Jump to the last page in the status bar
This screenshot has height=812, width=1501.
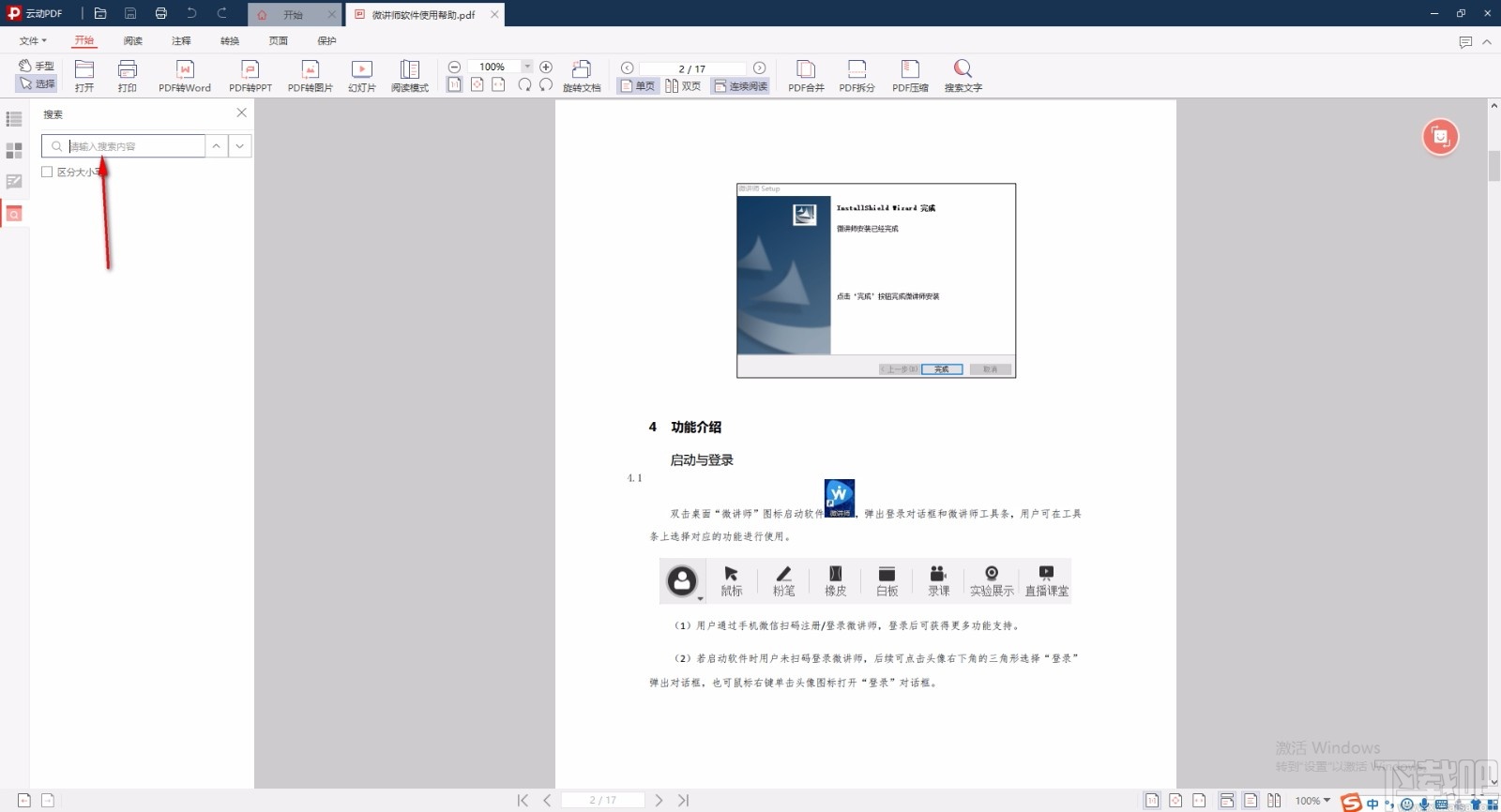point(683,800)
